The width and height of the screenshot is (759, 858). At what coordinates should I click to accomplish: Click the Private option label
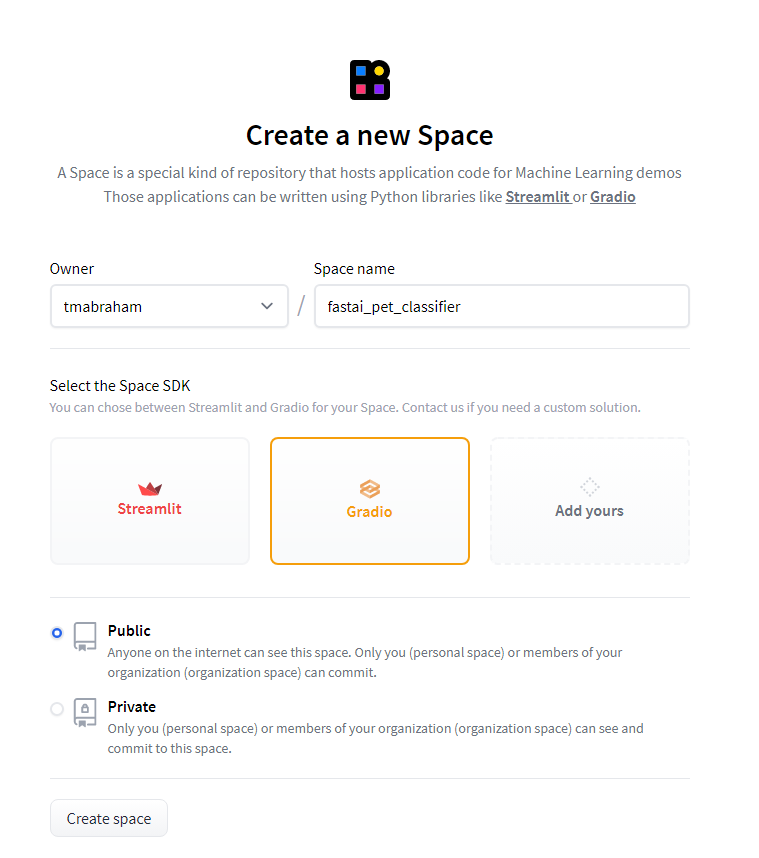132,707
